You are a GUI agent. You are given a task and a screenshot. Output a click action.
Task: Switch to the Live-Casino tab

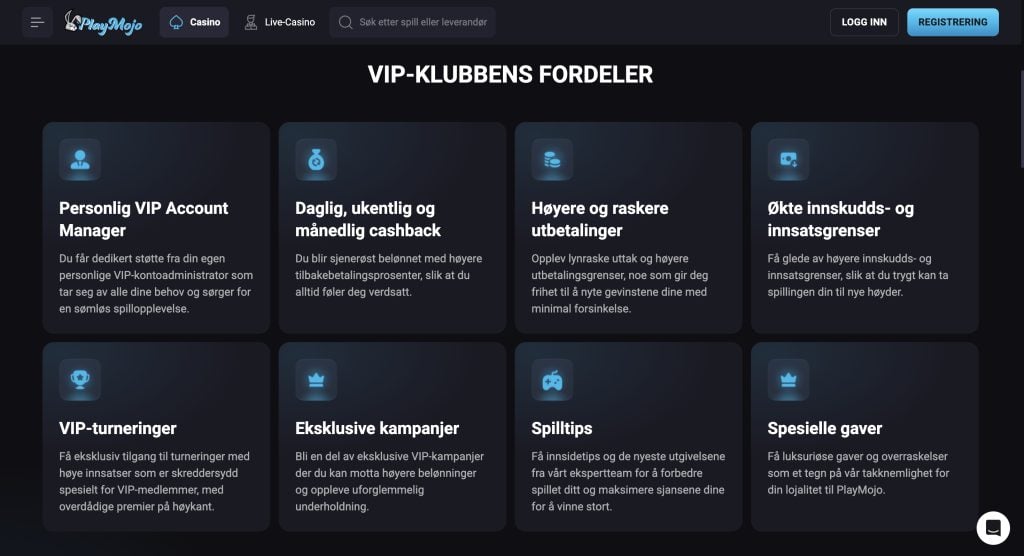(280, 22)
